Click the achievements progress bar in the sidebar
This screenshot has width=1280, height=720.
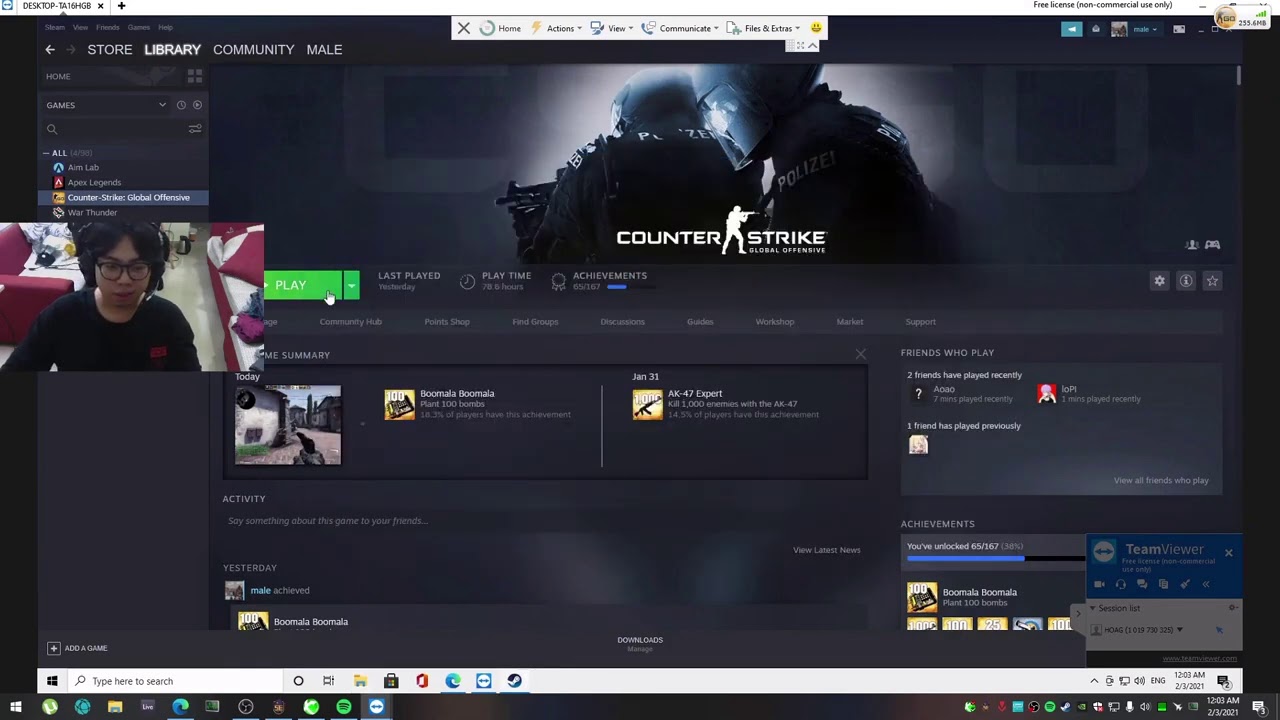[995, 559]
